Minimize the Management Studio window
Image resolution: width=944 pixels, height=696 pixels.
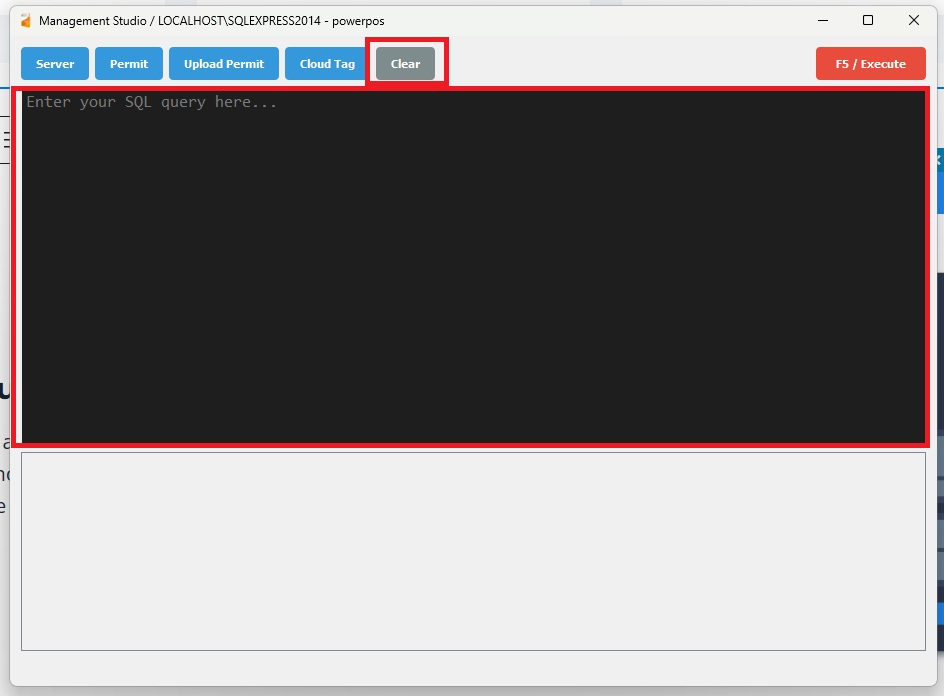[x=822, y=20]
